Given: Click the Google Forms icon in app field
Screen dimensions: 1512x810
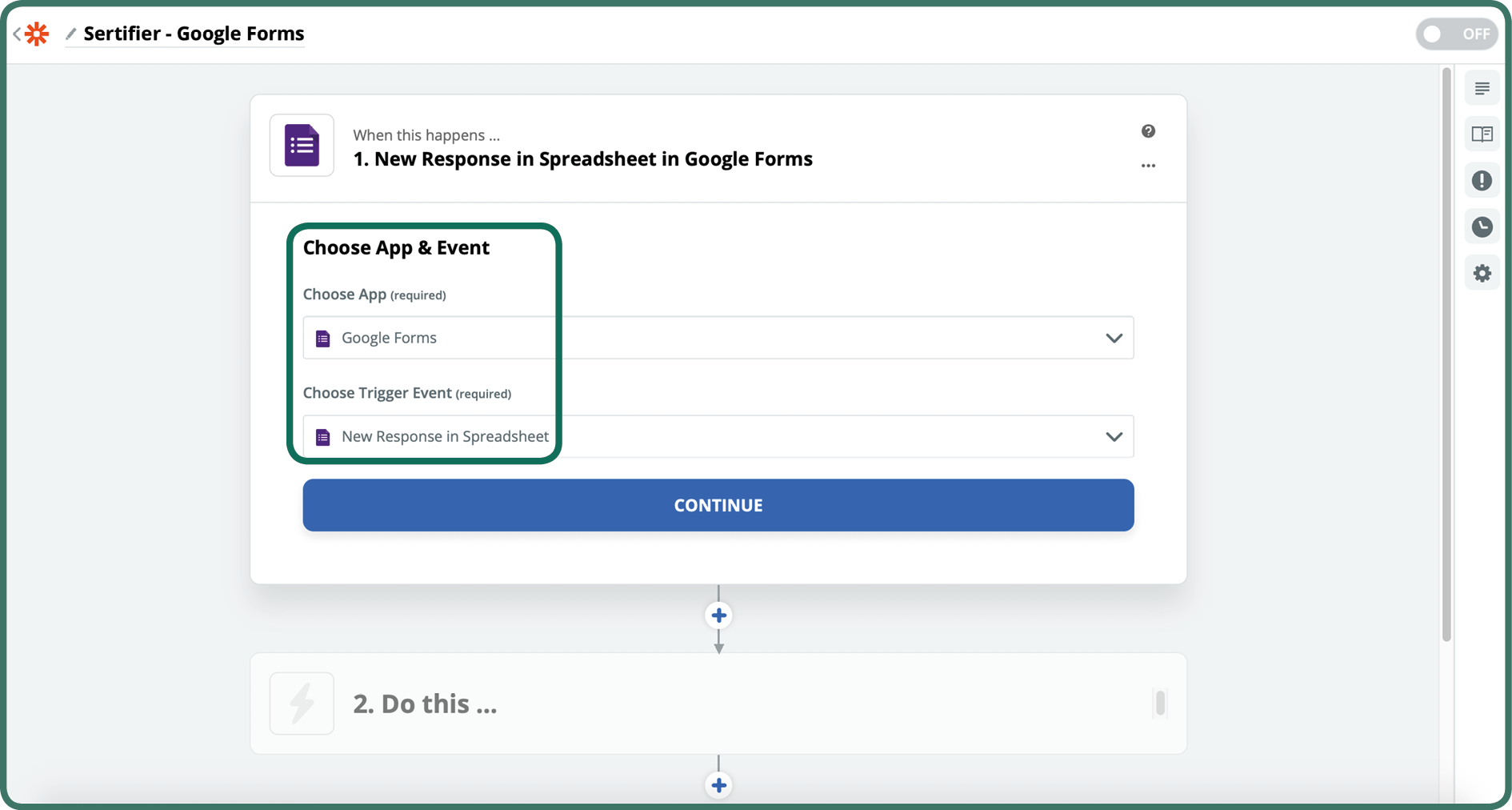Looking at the screenshot, I should point(323,339).
